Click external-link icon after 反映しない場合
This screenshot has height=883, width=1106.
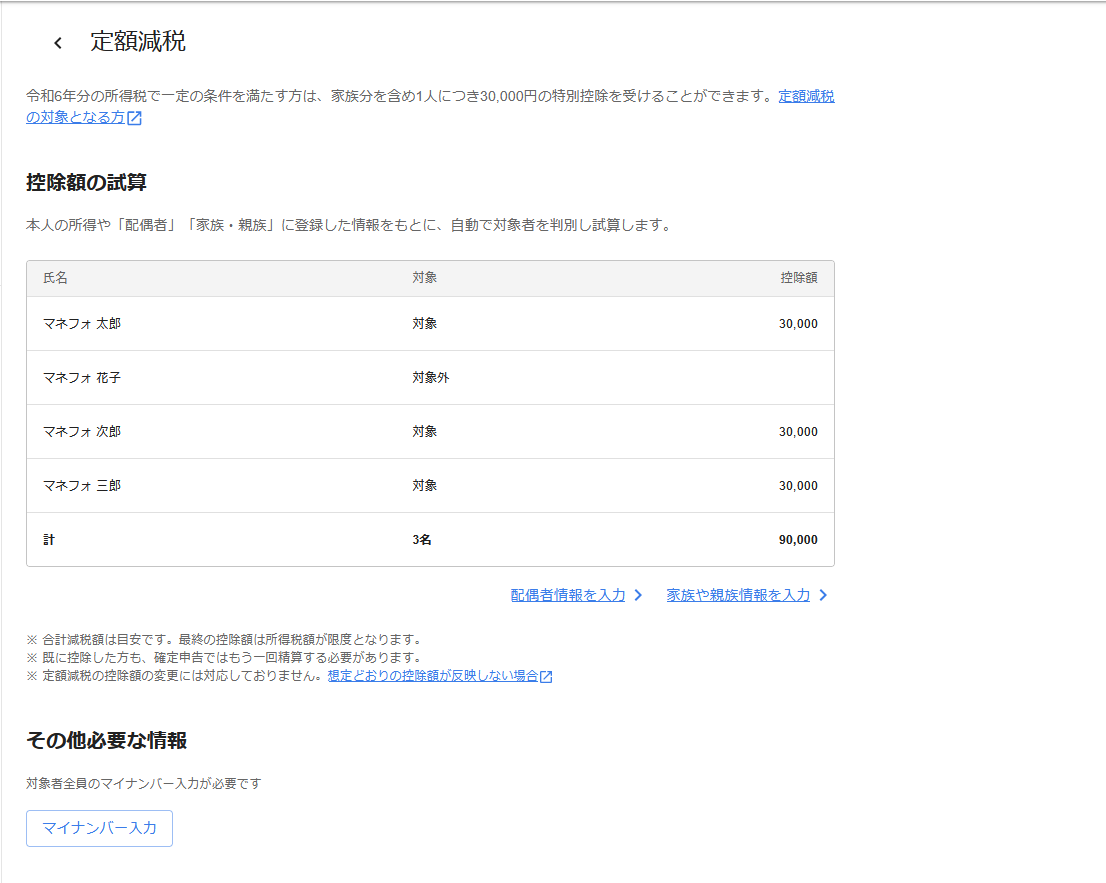(x=546, y=677)
